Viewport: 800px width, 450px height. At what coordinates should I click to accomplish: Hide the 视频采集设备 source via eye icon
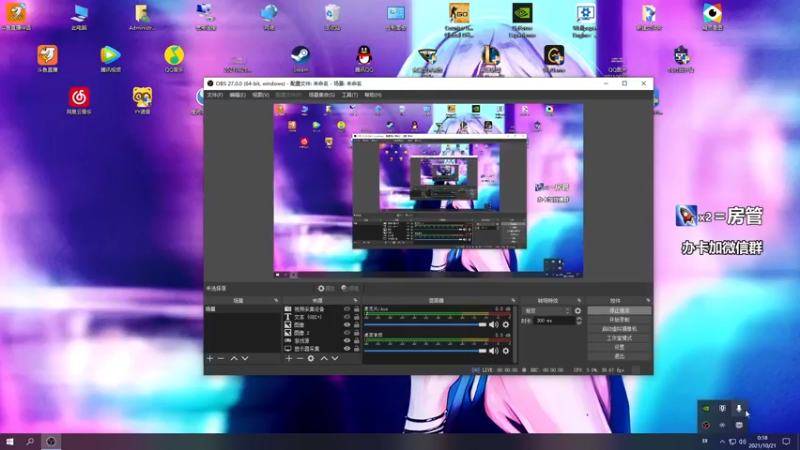click(x=347, y=310)
